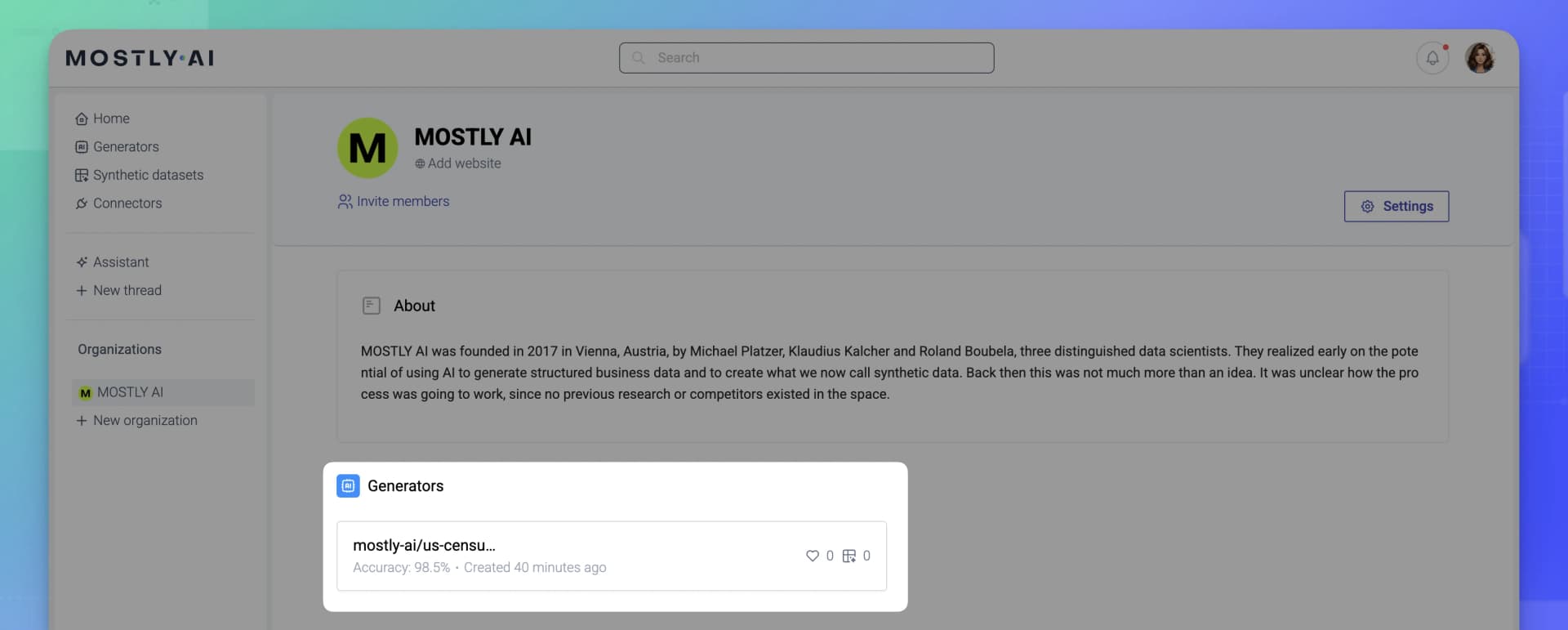This screenshot has width=1568, height=630.
Task: Select MOSTLY AI organization in sidebar
Action: point(163,392)
